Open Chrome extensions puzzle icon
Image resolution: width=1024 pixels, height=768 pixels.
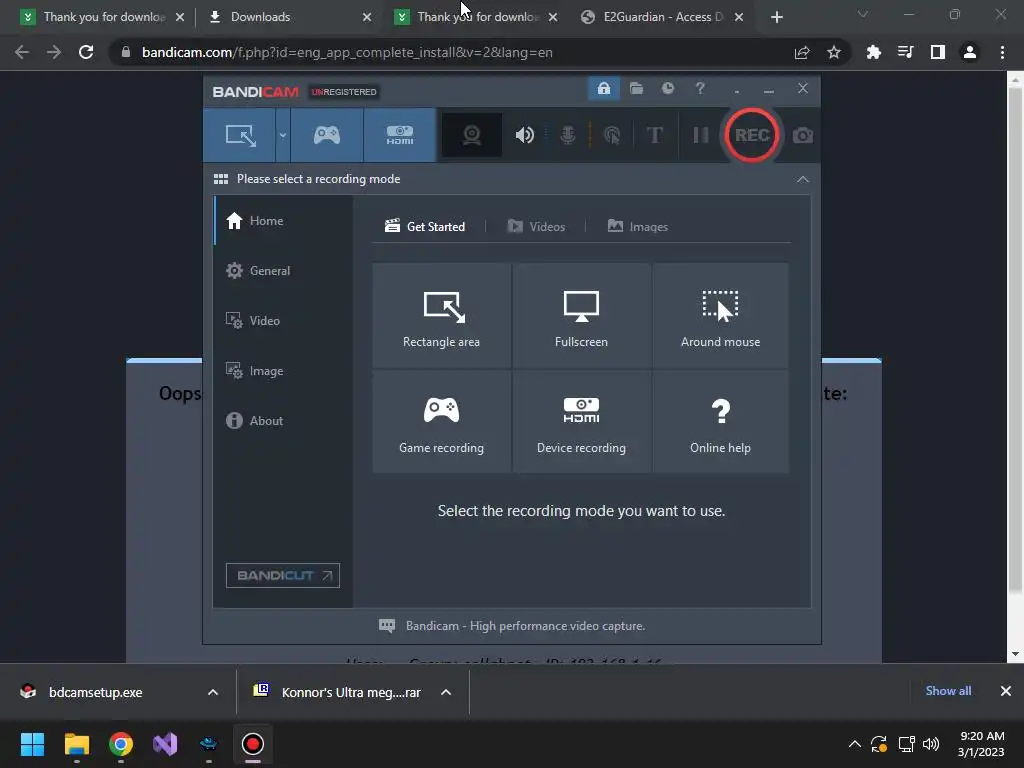tap(873, 52)
